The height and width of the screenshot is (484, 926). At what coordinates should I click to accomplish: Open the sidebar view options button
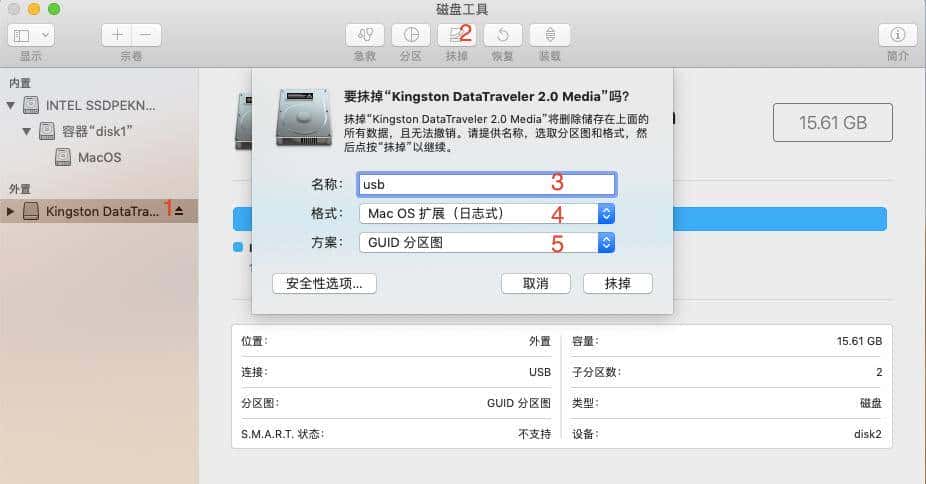tap(31, 35)
